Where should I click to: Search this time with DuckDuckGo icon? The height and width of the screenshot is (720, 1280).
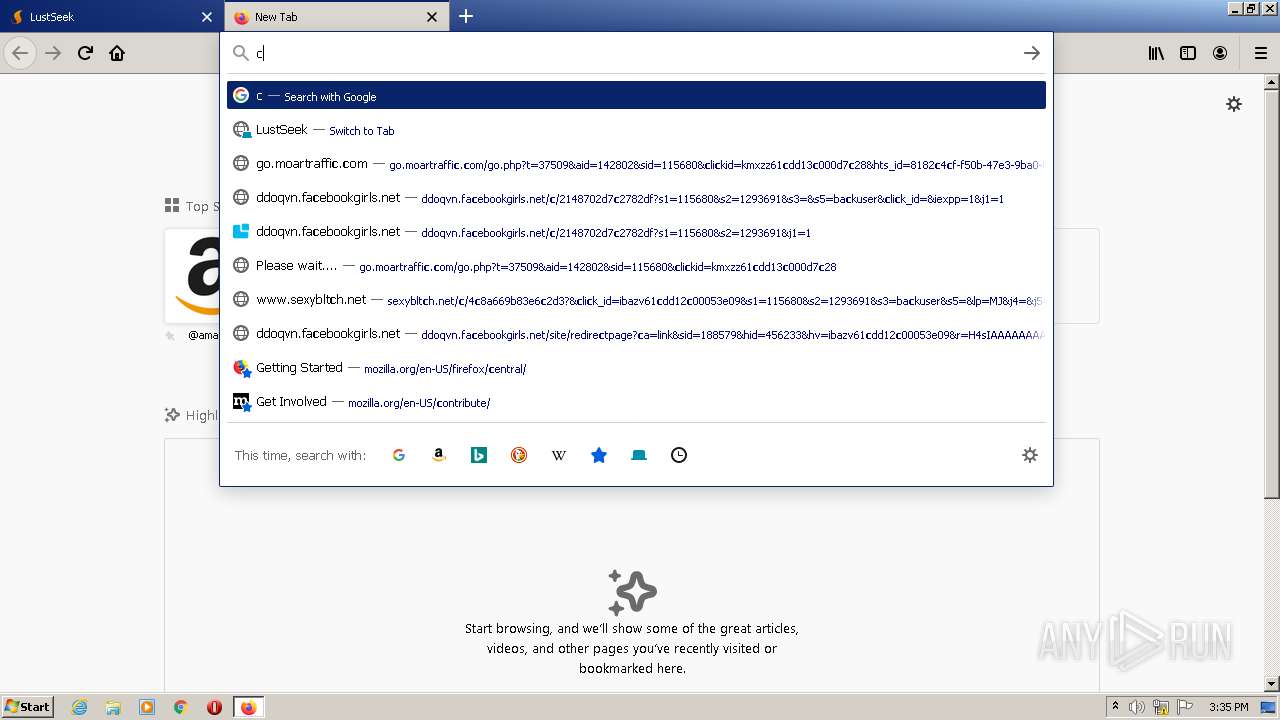coord(519,455)
